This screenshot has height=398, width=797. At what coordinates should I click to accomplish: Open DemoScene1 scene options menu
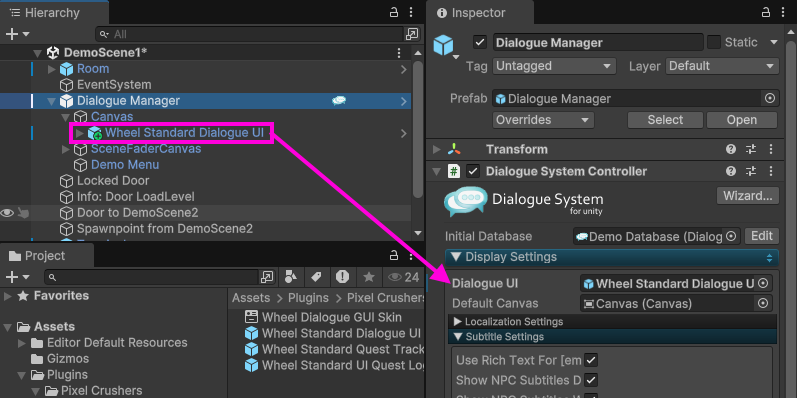tap(399, 52)
